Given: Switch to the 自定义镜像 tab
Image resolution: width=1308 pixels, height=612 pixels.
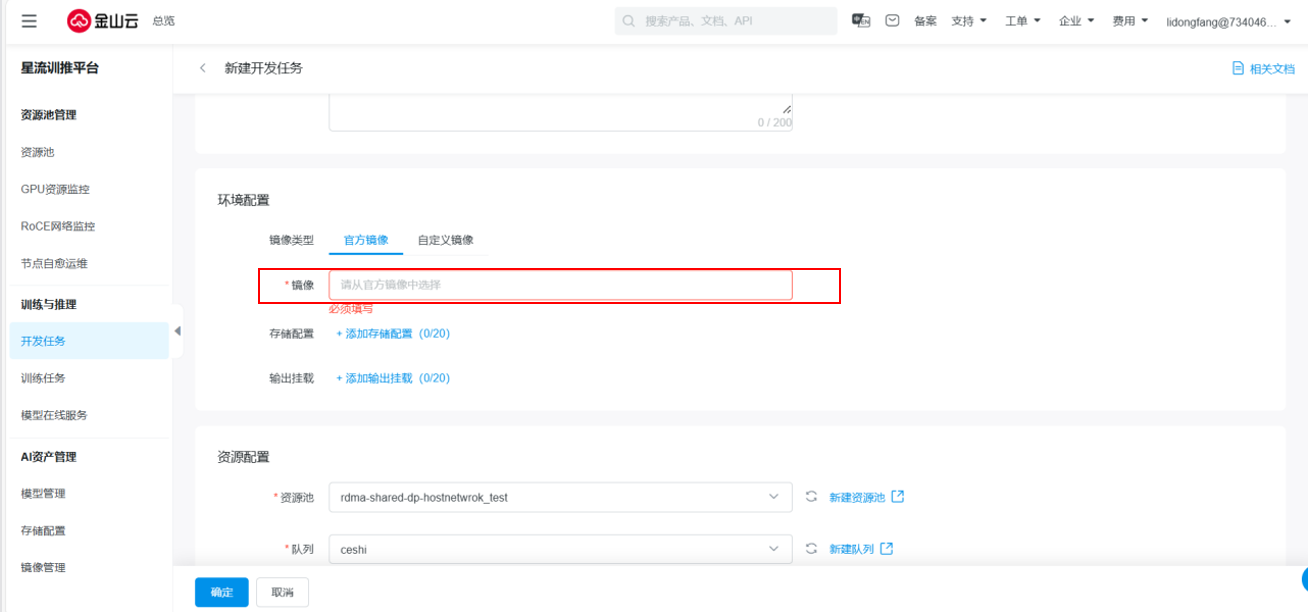Looking at the screenshot, I should 445,240.
